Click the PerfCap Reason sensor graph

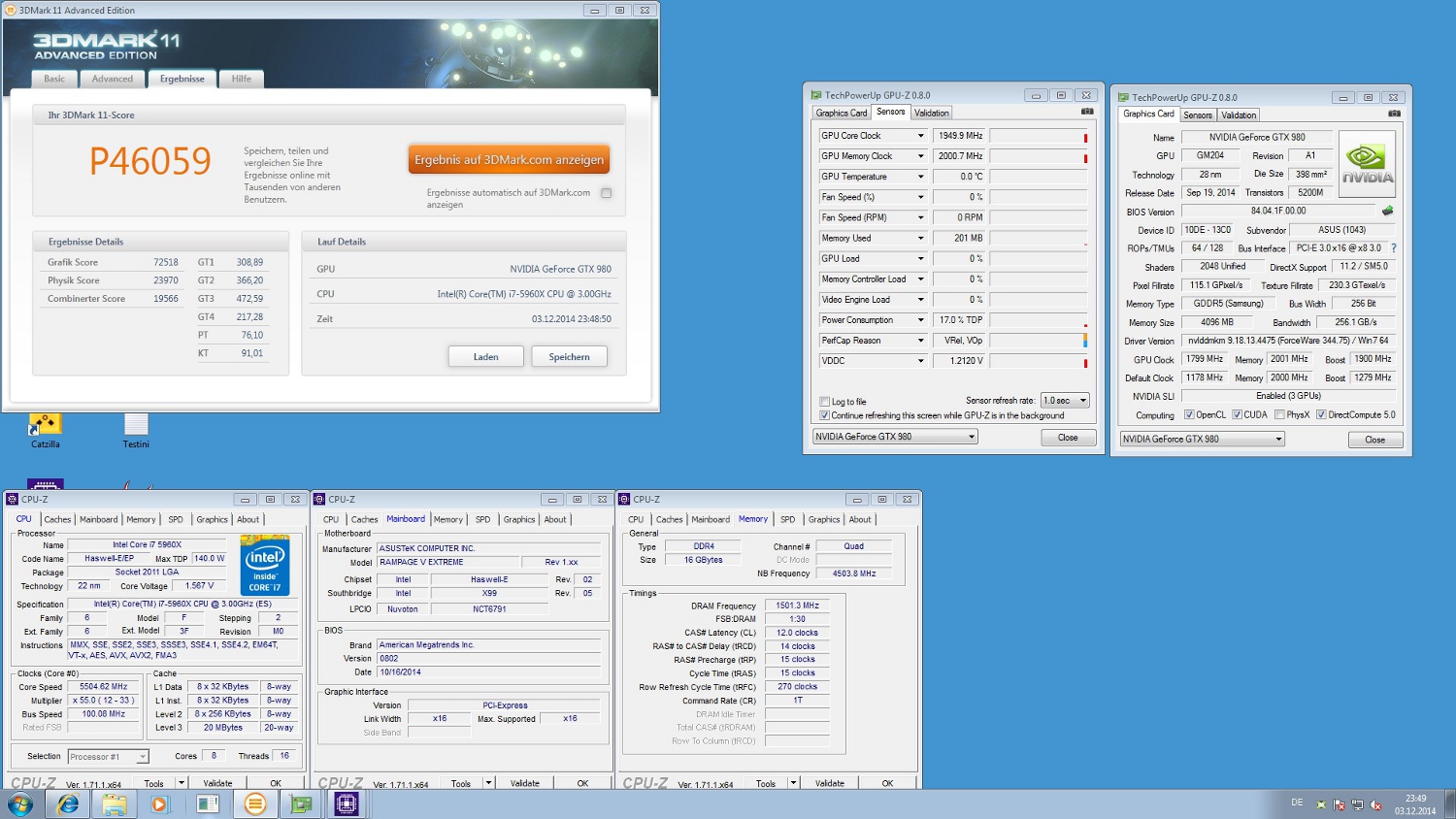[1039, 341]
